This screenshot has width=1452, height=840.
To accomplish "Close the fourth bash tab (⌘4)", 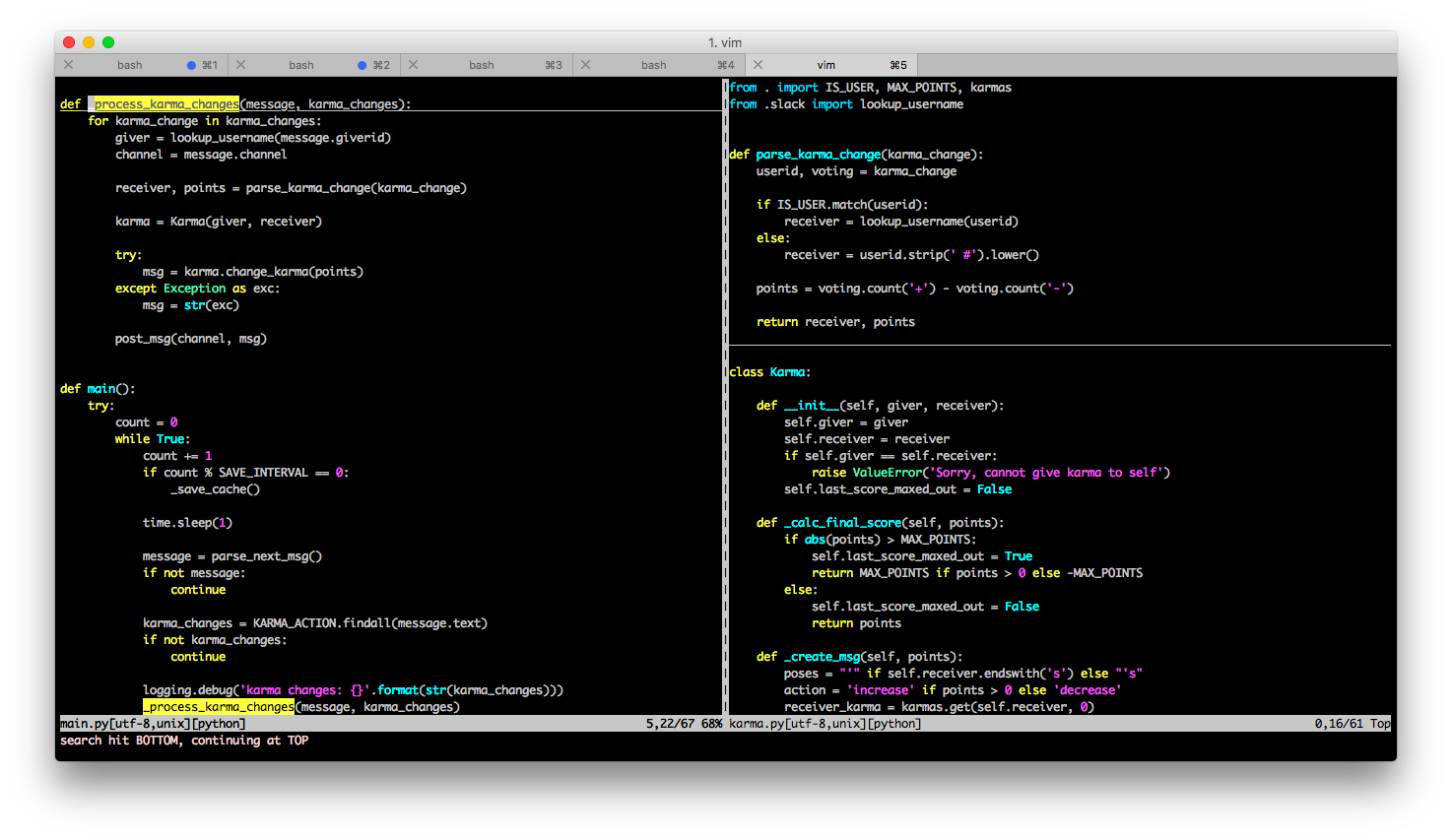I will (585, 65).
